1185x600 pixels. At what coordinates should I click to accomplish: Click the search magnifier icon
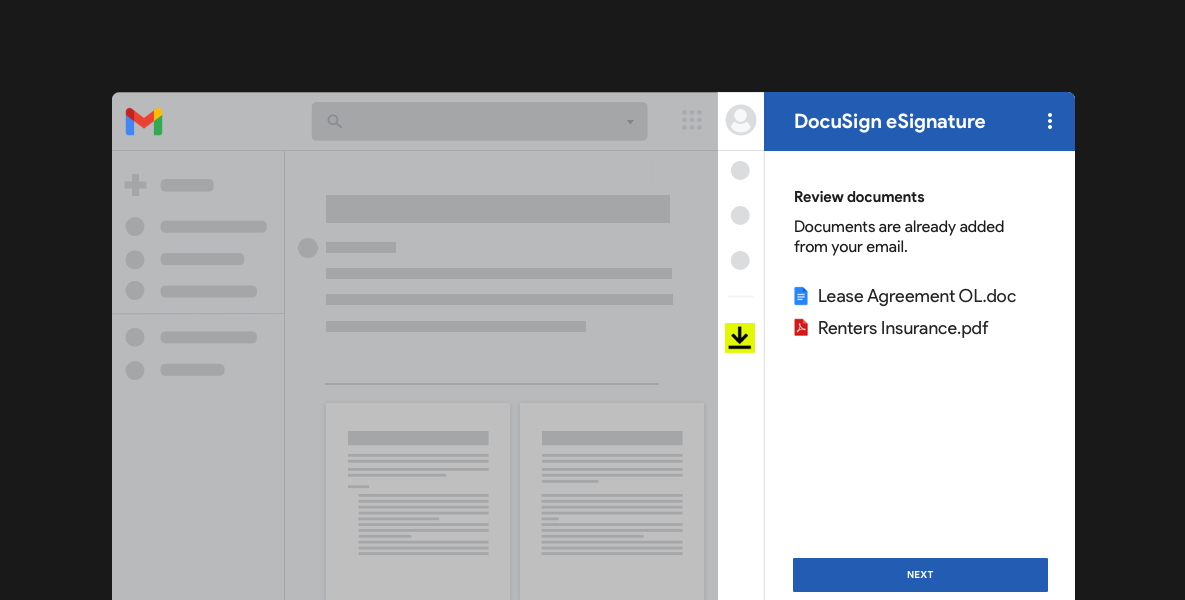coord(334,121)
